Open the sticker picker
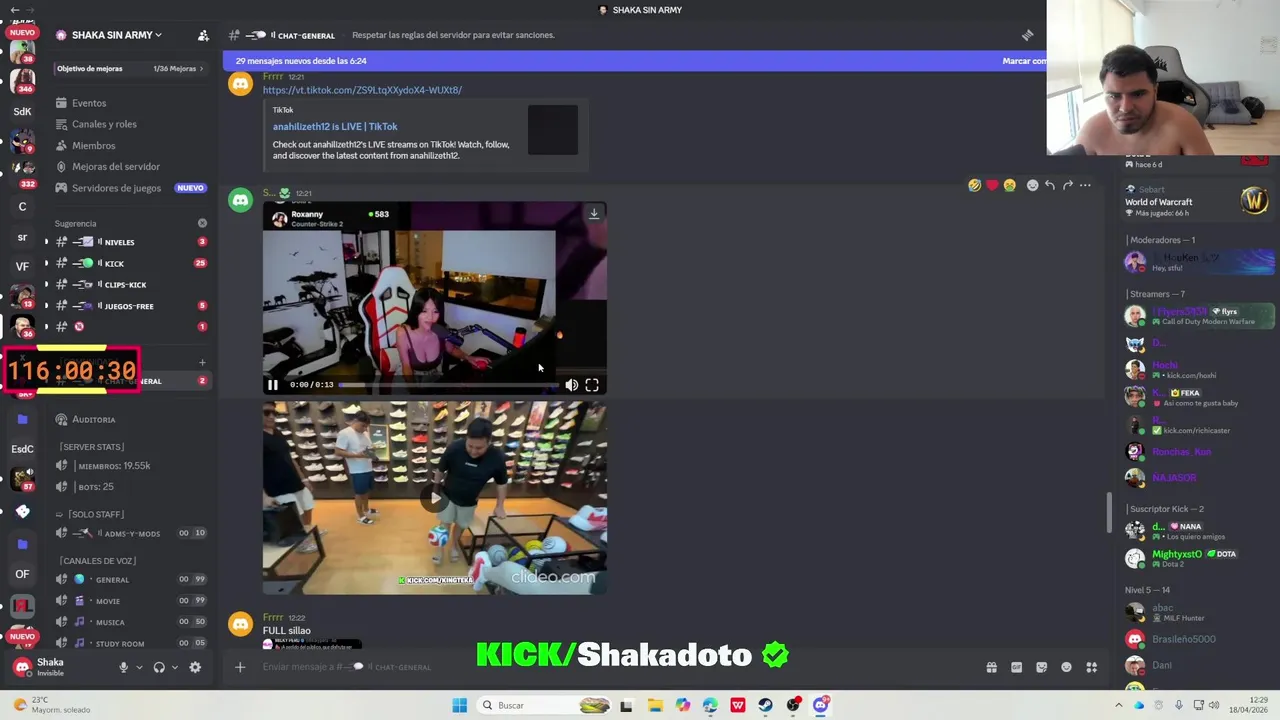The width and height of the screenshot is (1280, 720). click(1041, 667)
